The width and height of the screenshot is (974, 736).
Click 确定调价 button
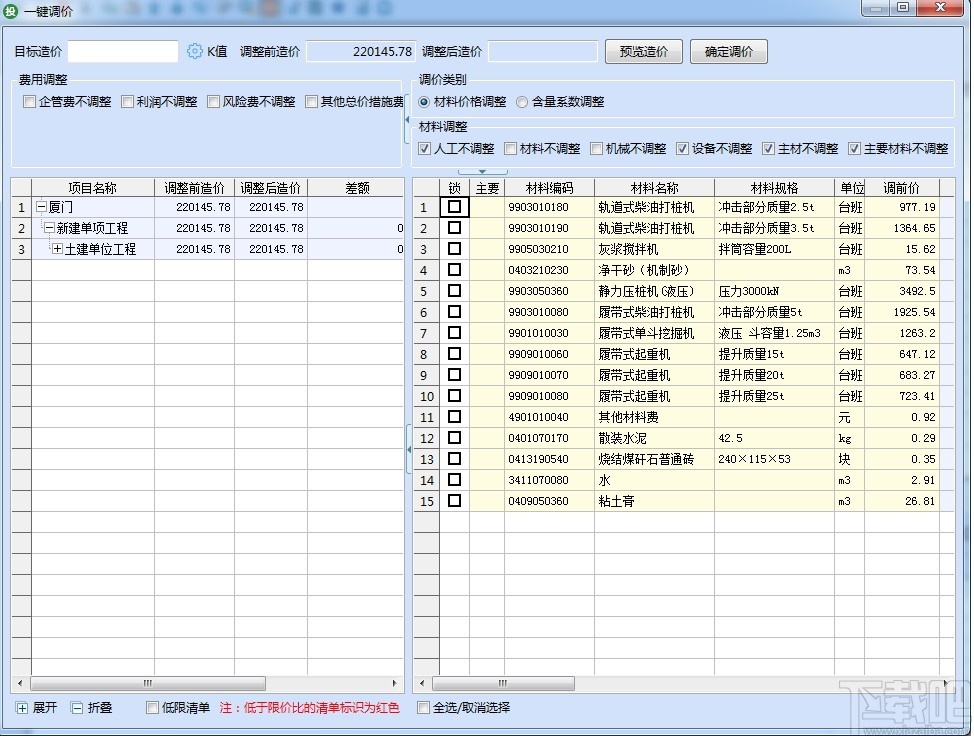coord(729,52)
